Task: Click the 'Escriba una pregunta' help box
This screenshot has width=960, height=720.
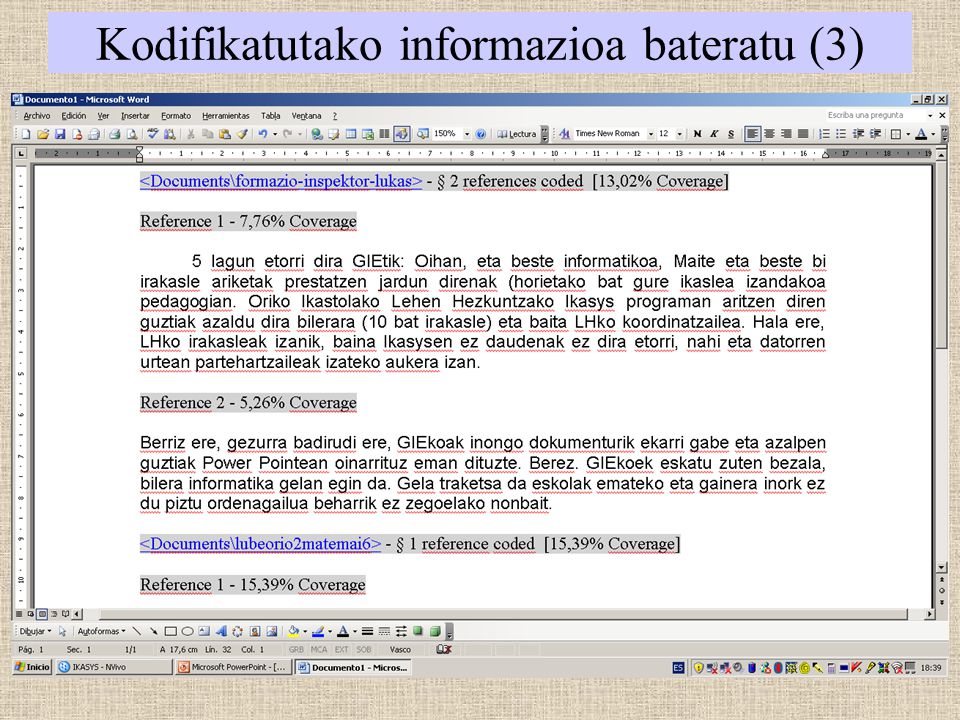Action: coord(876,115)
